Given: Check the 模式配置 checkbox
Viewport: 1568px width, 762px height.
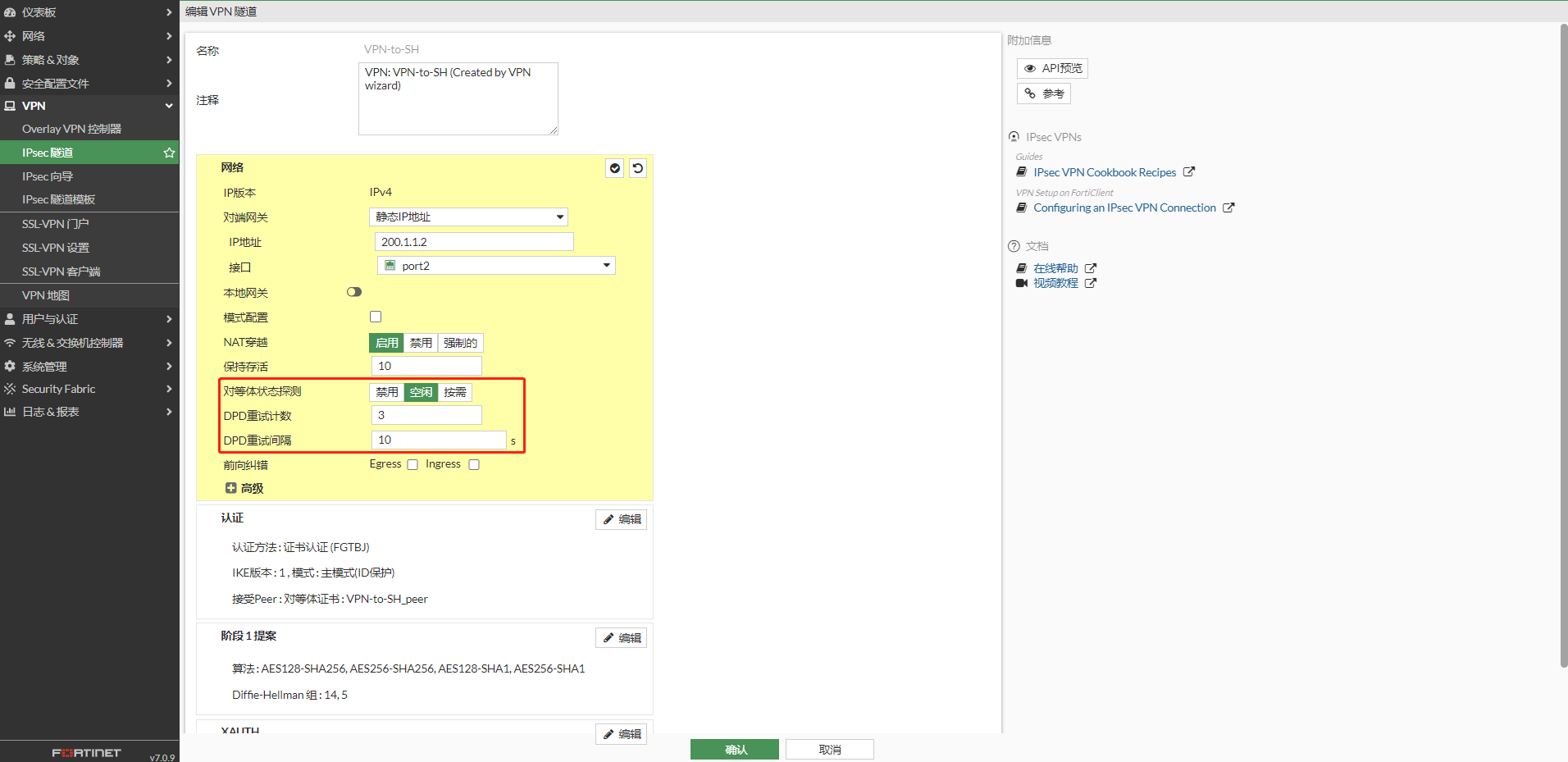Looking at the screenshot, I should click(x=376, y=317).
